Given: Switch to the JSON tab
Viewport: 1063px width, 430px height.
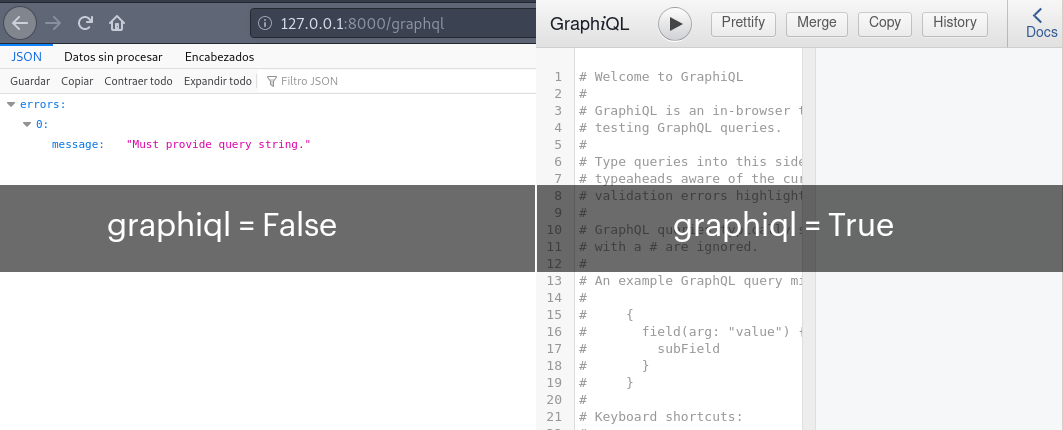Looking at the screenshot, I should pos(26,57).
